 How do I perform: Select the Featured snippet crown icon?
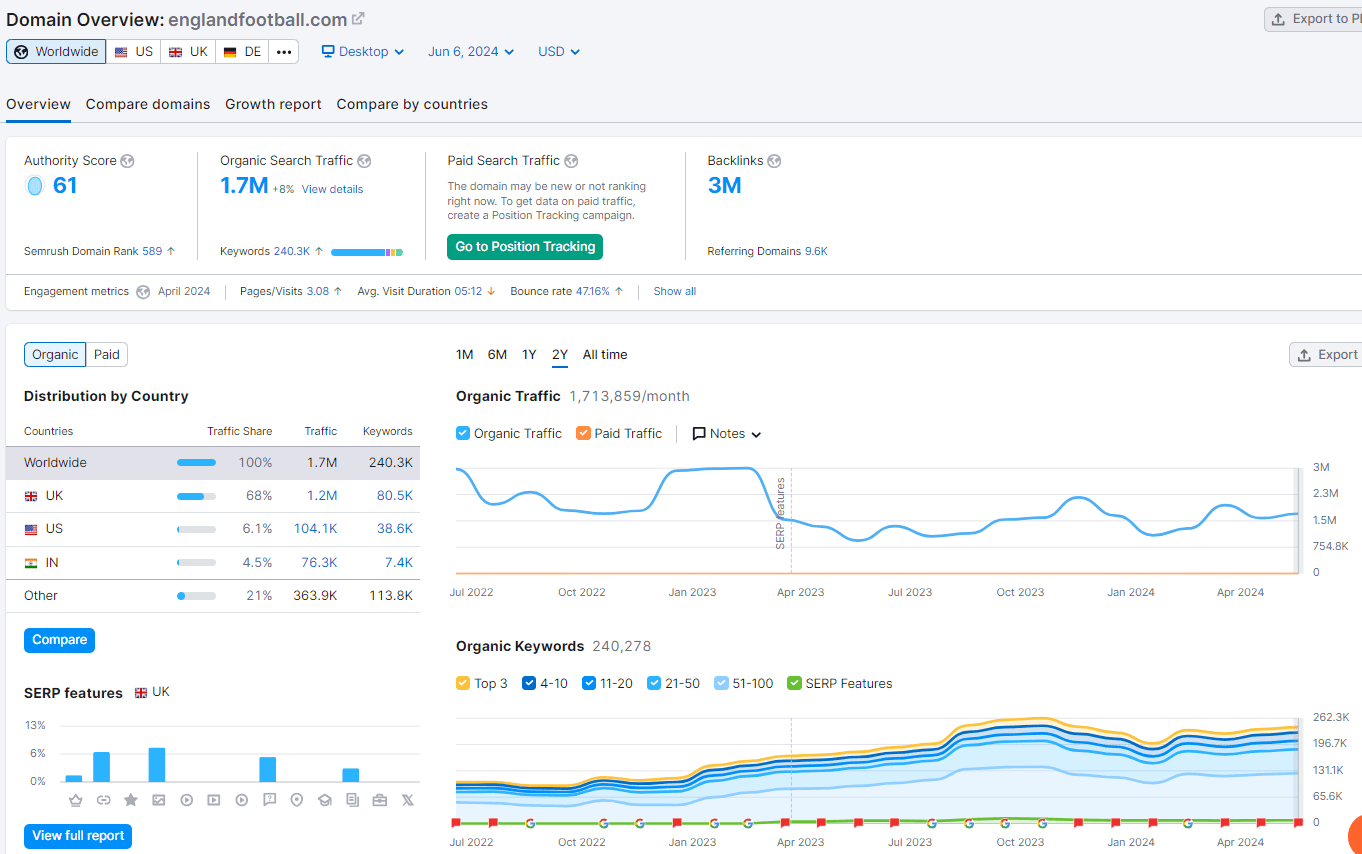tap(75, 800)
